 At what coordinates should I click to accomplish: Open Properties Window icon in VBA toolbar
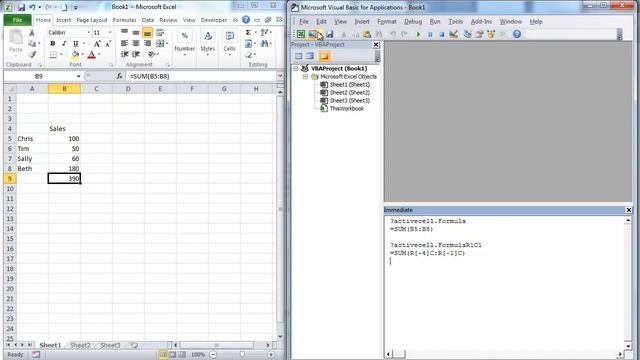click(480, 34)
